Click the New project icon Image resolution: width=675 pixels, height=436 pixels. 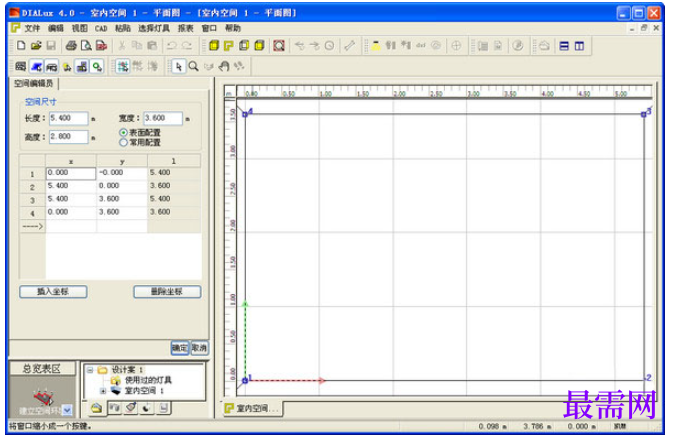click(x=21, y=45)
